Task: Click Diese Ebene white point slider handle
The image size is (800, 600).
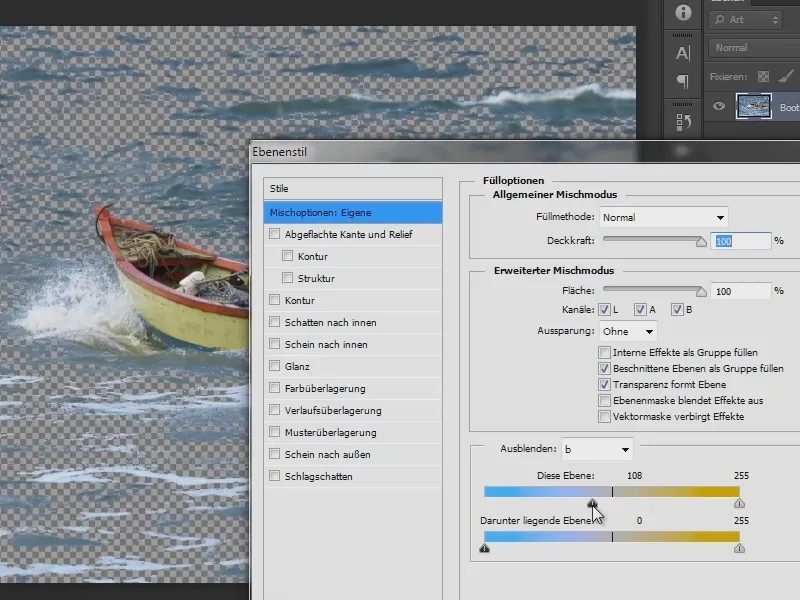Action: (x=739, y=504)
